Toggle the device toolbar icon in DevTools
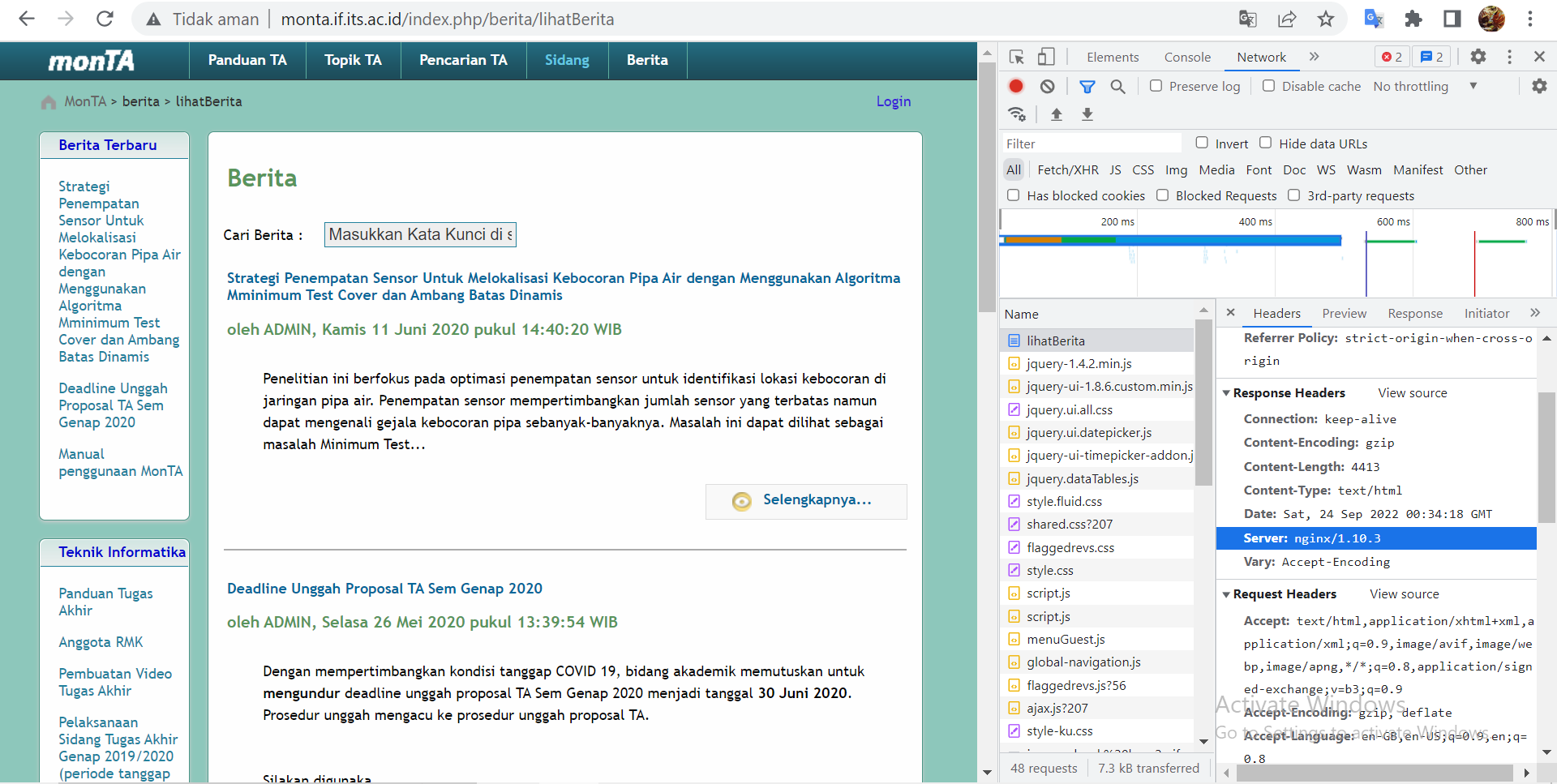The image size is (1557, 784). 1046,57
